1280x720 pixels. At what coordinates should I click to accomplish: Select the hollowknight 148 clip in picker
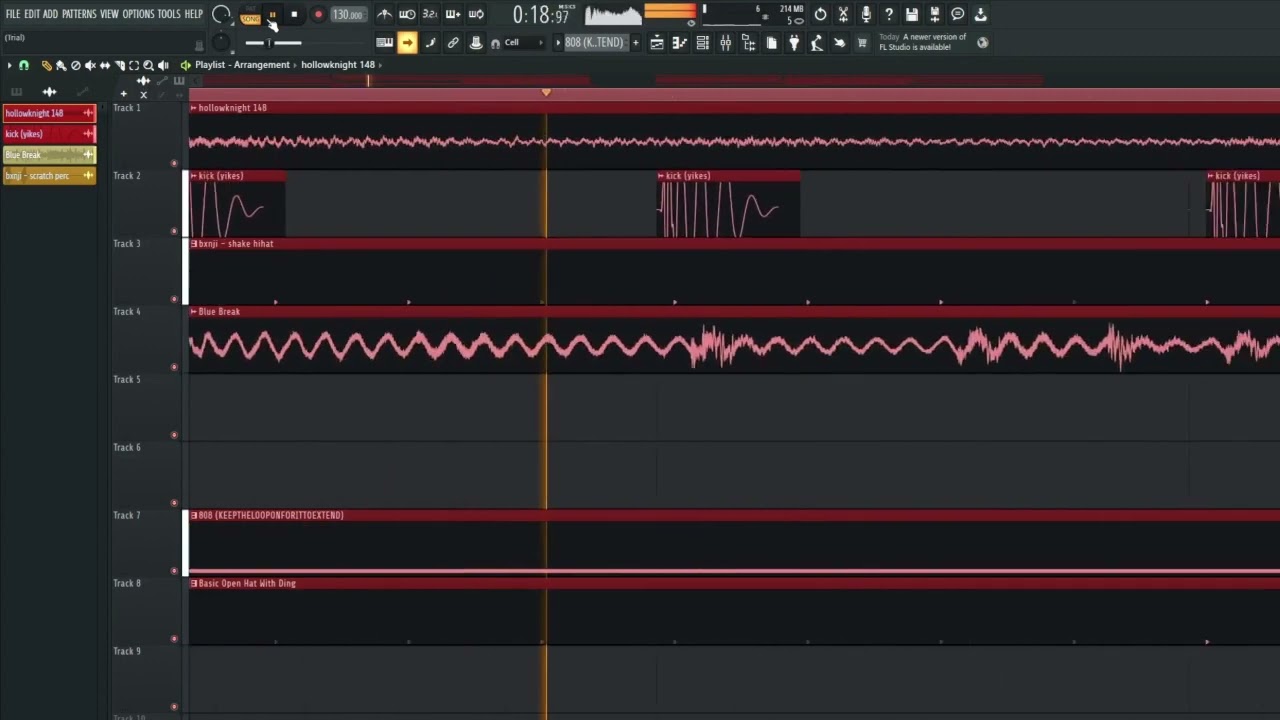coord(49,113)
